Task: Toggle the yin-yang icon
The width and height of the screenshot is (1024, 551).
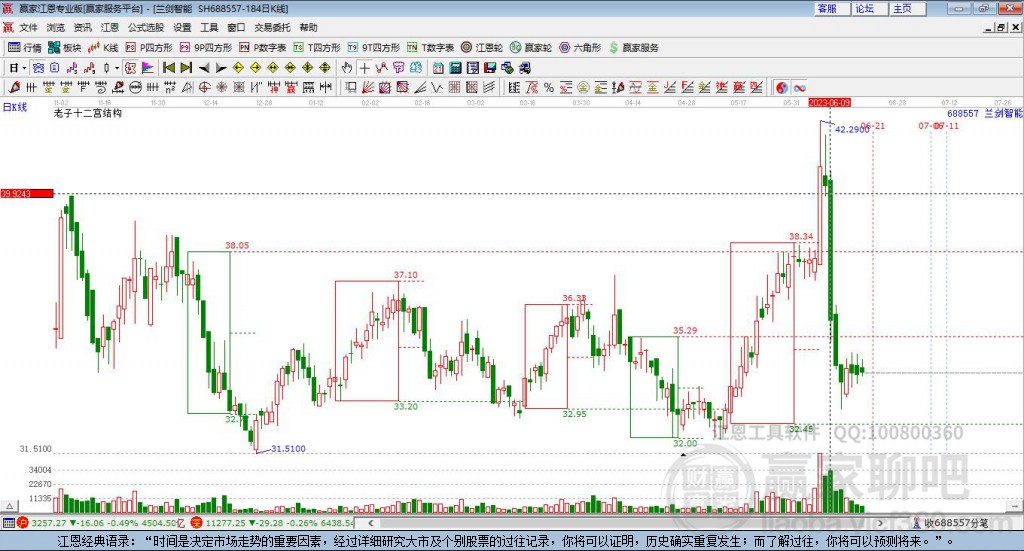Action: tap(781, 87)
